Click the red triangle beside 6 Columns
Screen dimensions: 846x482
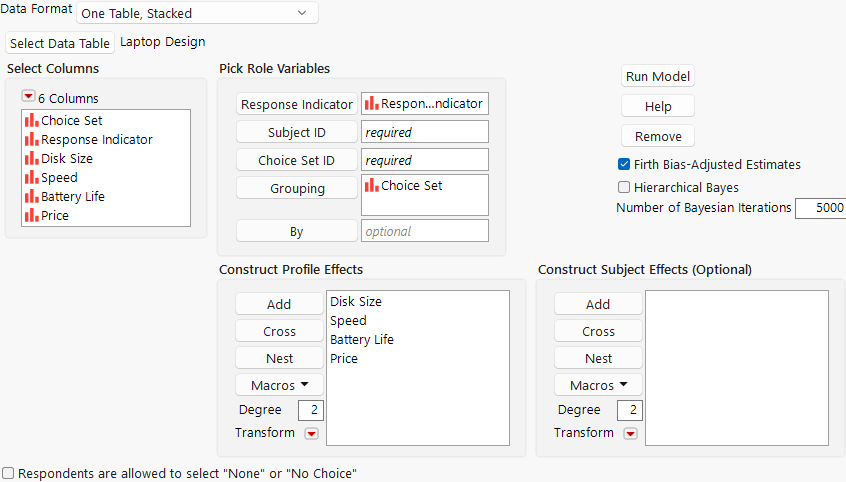[28, 97]
